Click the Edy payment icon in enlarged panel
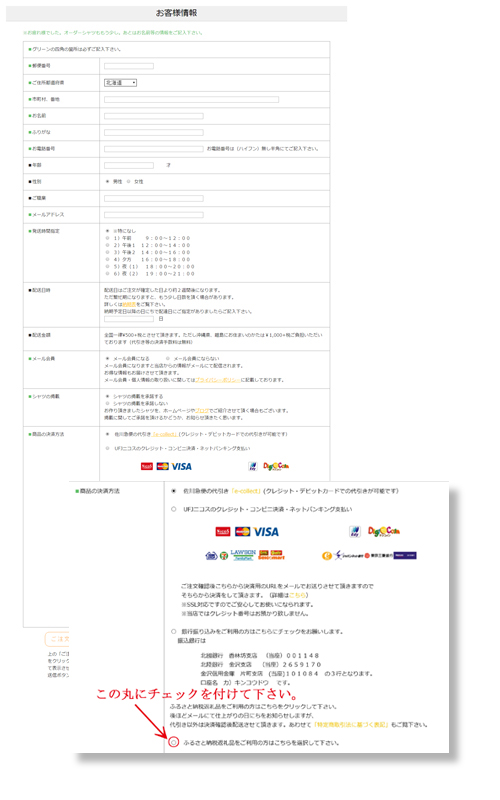This screenshot has height=800, width=500. pyautogui.click(x=355, y=532)
